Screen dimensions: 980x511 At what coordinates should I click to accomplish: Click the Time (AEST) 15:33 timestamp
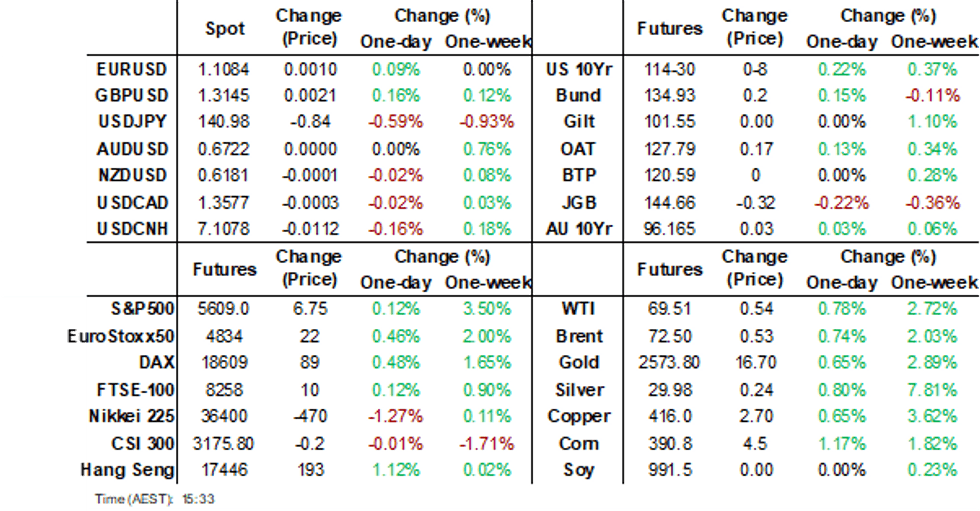pos(154,497)
